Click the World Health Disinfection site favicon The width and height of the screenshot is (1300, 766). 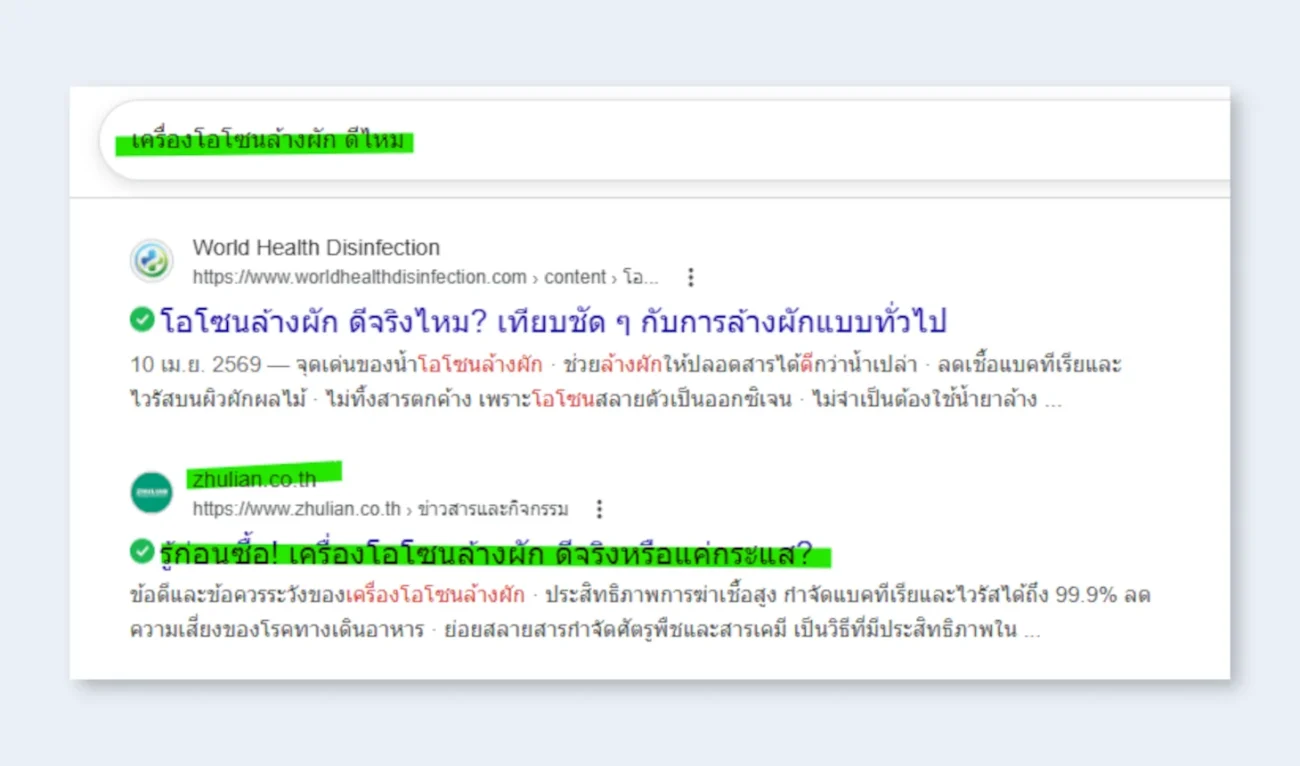pos(152,261)
